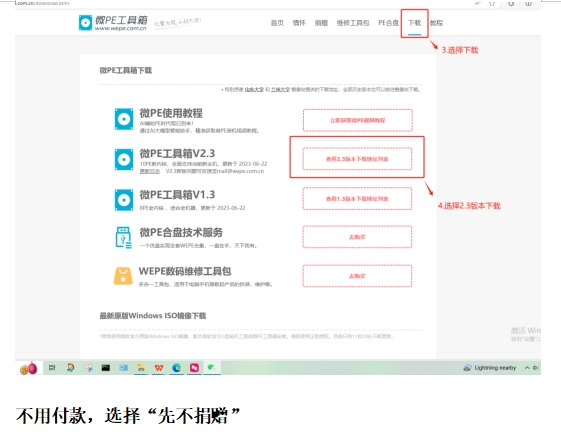Open WPS Office icon in taskbar
The image size is (561, 432).
[x=159, y=368]
